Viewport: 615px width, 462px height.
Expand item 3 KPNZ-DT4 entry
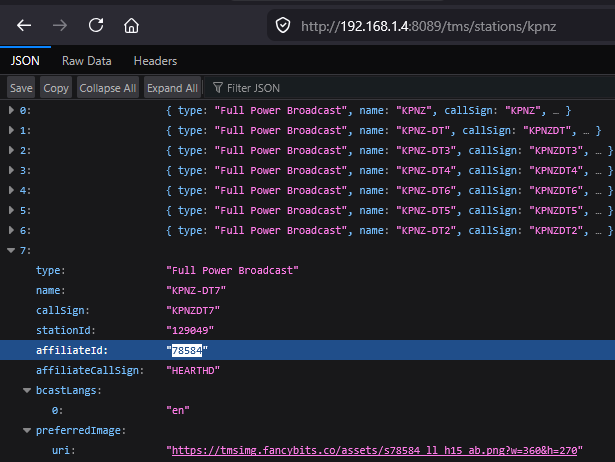(11, 170)
